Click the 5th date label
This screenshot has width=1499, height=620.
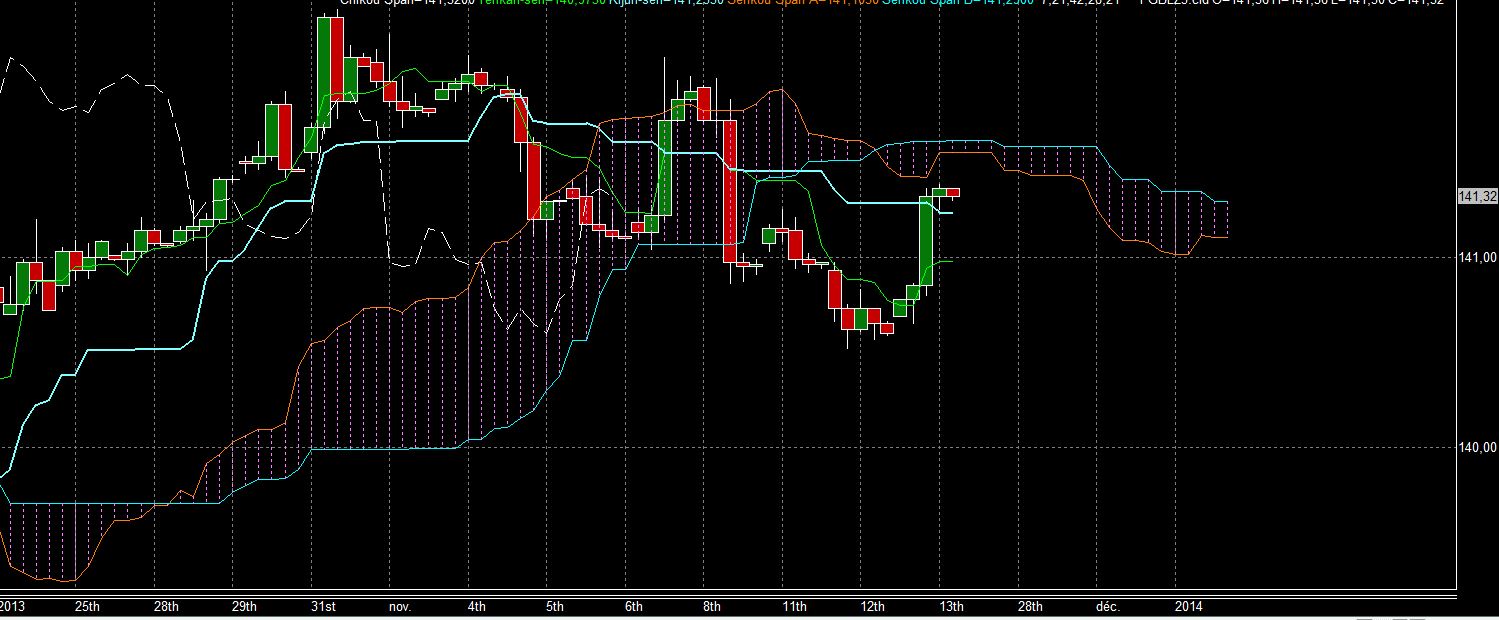pyautogui.click(x=555, y=607)
